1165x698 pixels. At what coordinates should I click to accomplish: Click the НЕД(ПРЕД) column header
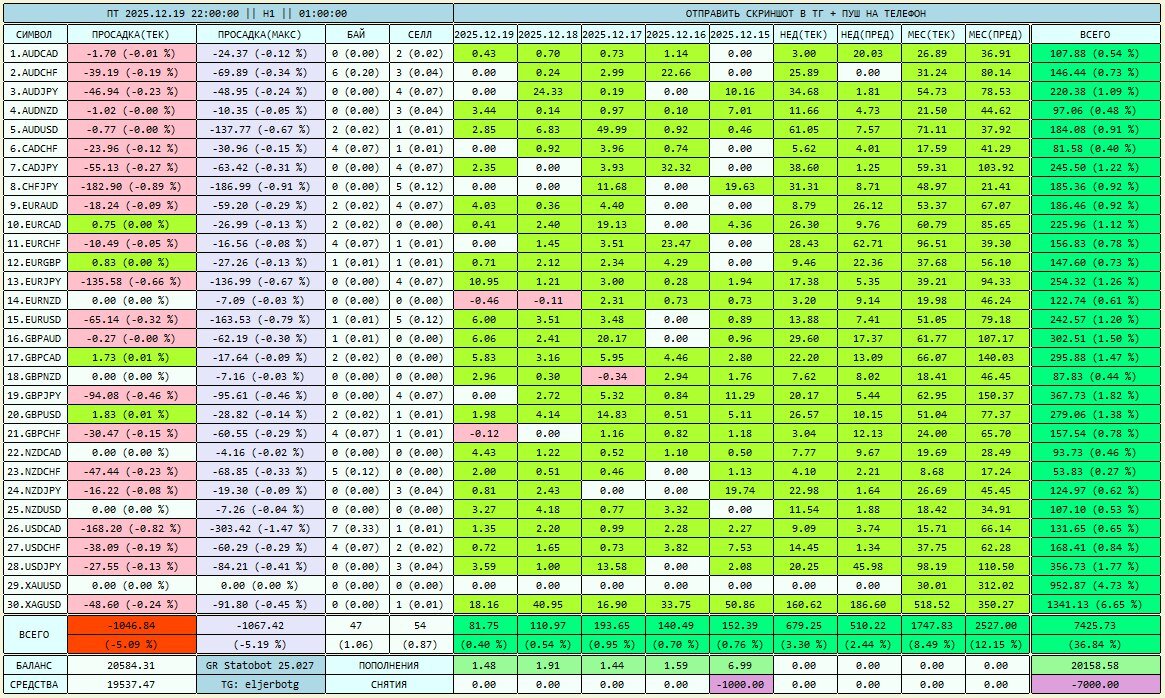(x=869, y=34)
